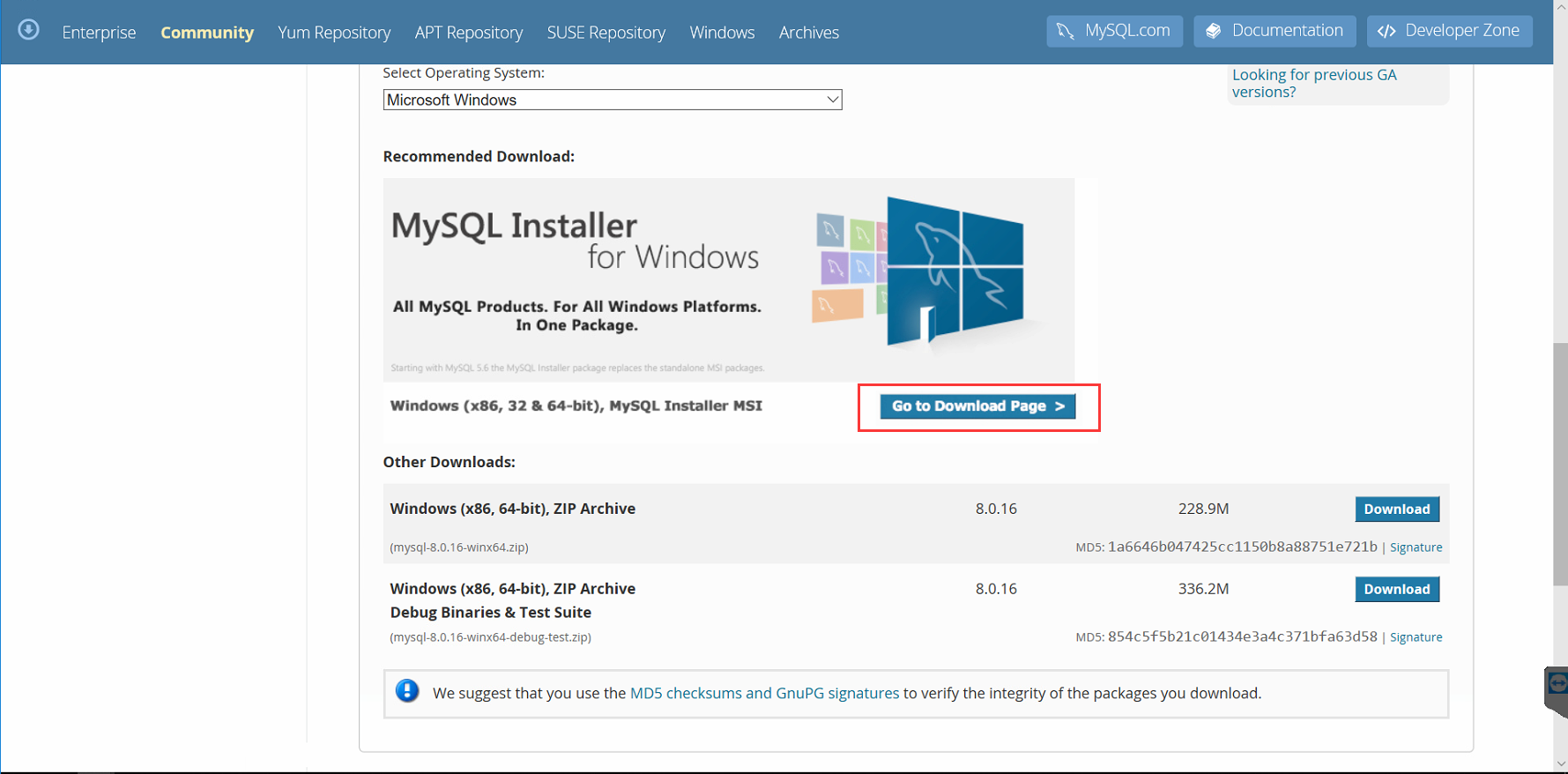Click the Recommended Download heading

click(479, 156)
